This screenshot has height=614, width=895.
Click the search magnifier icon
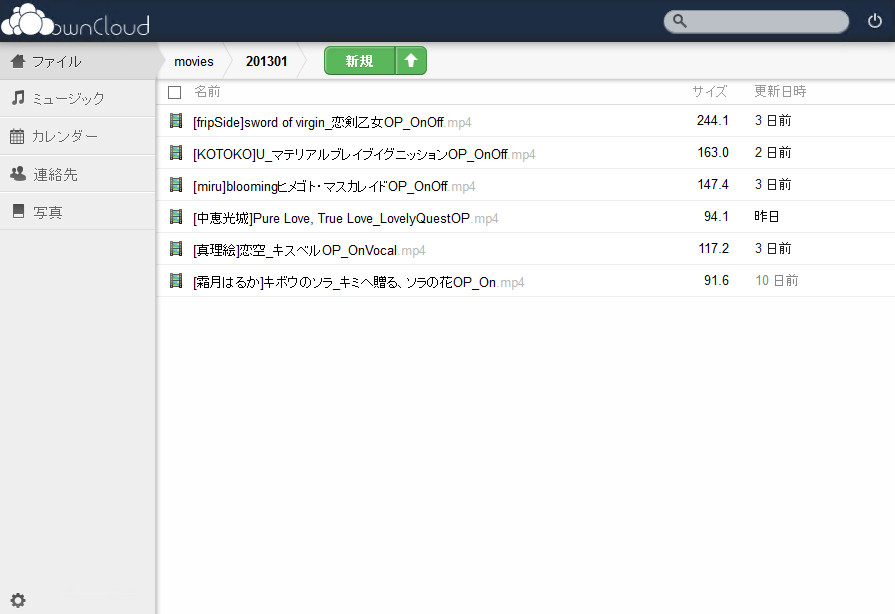679,21
